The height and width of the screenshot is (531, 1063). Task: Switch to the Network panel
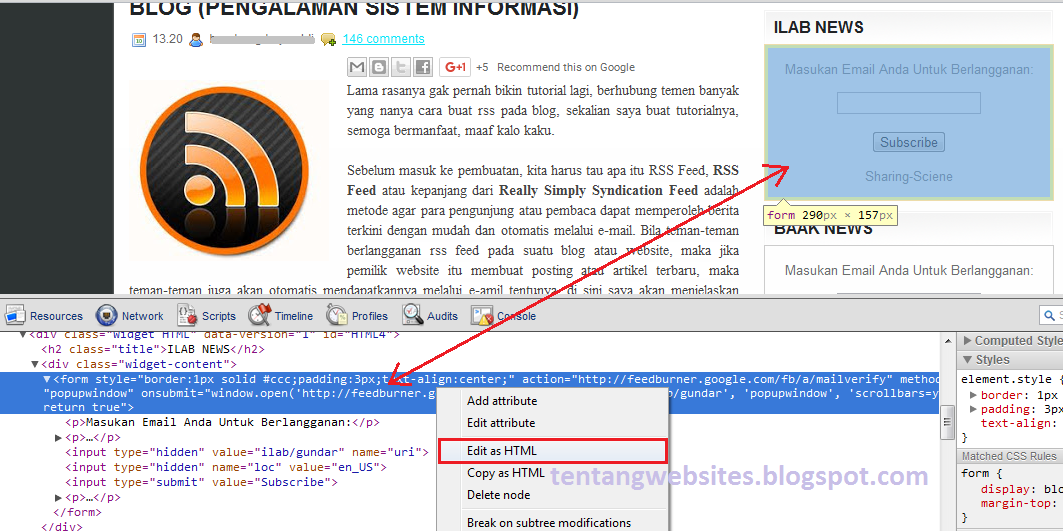(129, 315)
